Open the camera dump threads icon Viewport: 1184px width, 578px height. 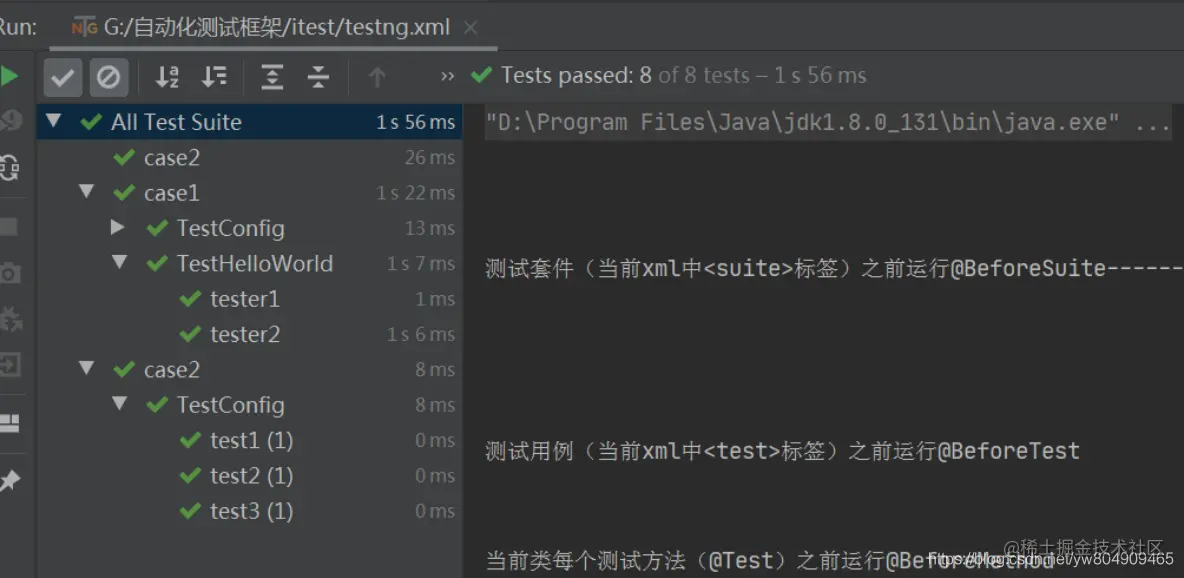click(10, 273)
